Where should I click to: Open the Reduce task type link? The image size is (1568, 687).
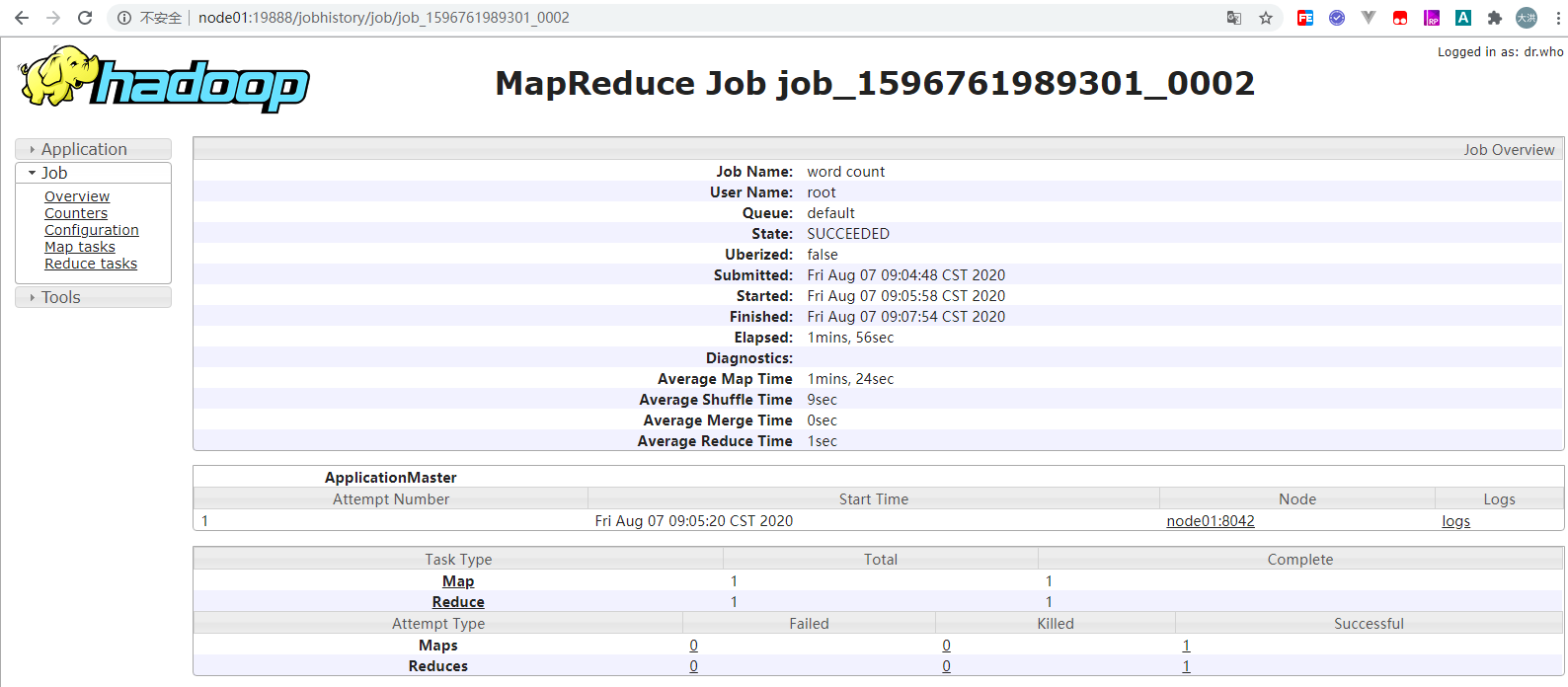[x=458, y=602]
